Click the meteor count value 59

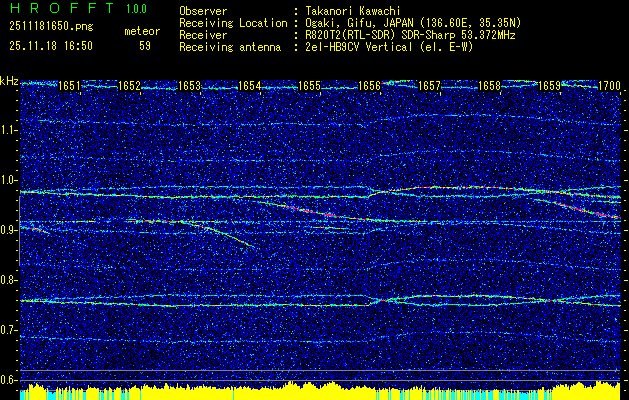(146, 45)
